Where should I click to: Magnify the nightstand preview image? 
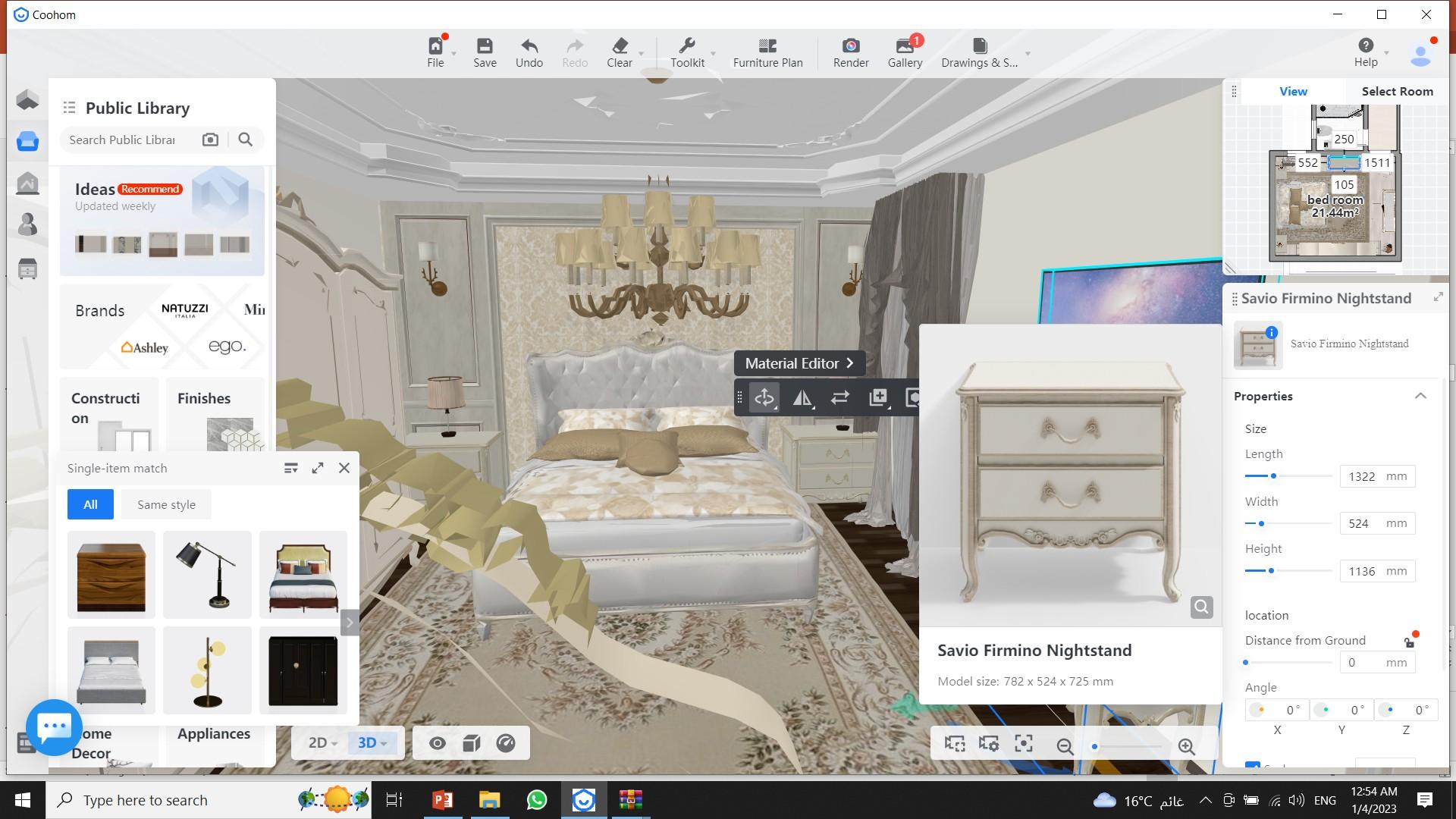pos(1201,607)
